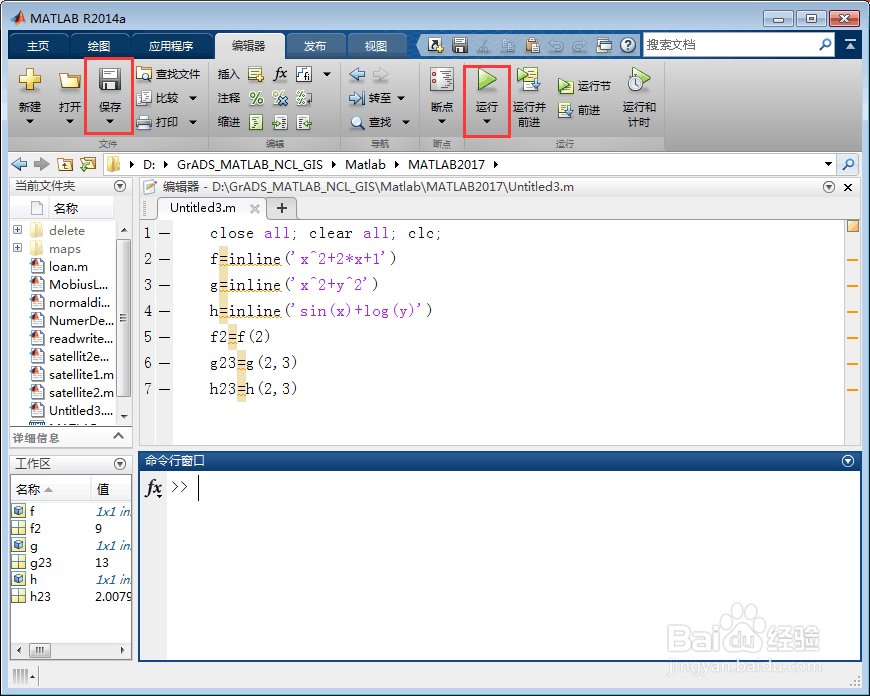Click Run Section (运行节)
Viewport: 870px width, 696px height.
pos(584,86)
